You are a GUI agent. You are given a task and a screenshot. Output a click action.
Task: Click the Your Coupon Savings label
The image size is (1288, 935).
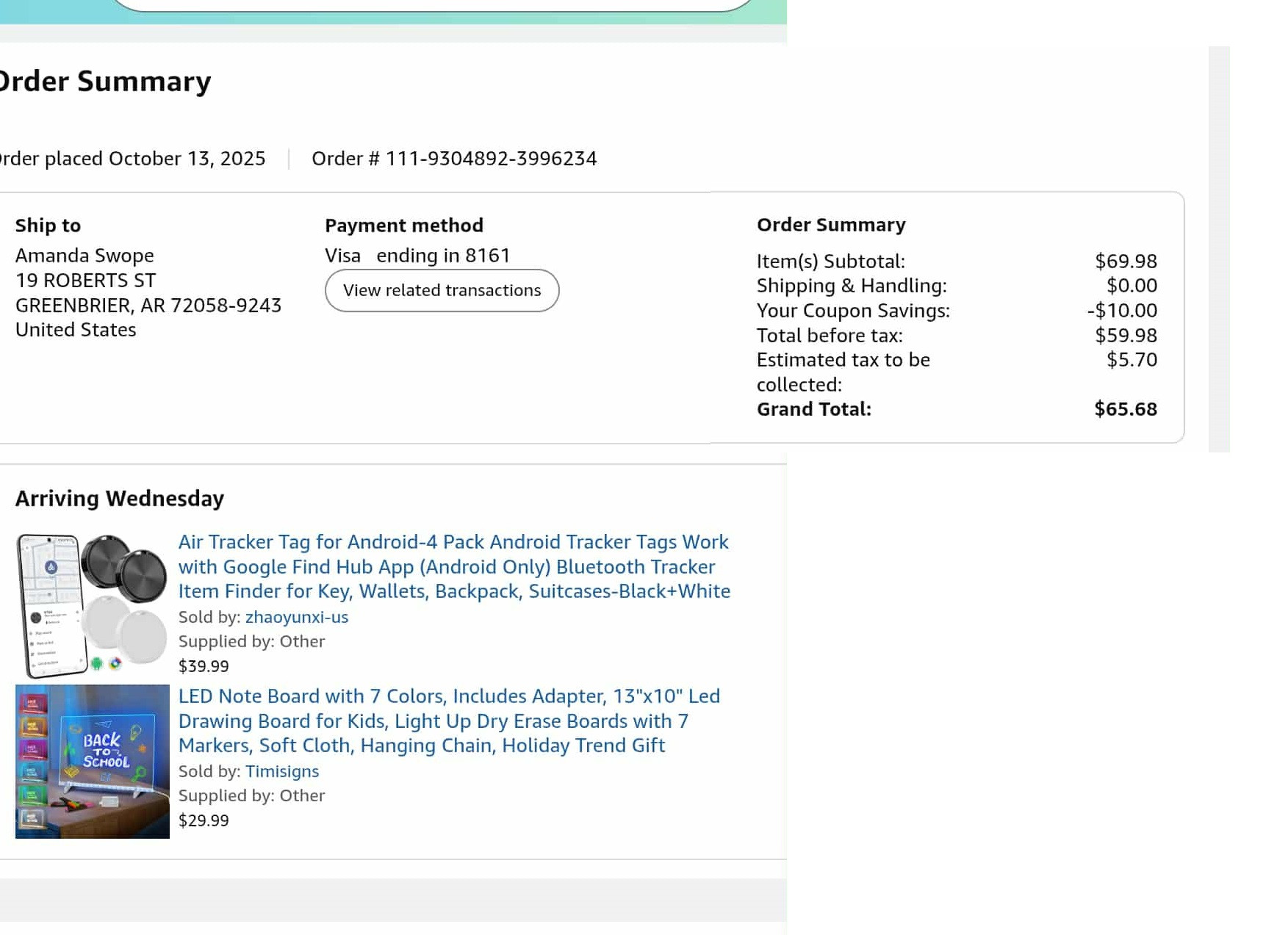pos(853,311)
